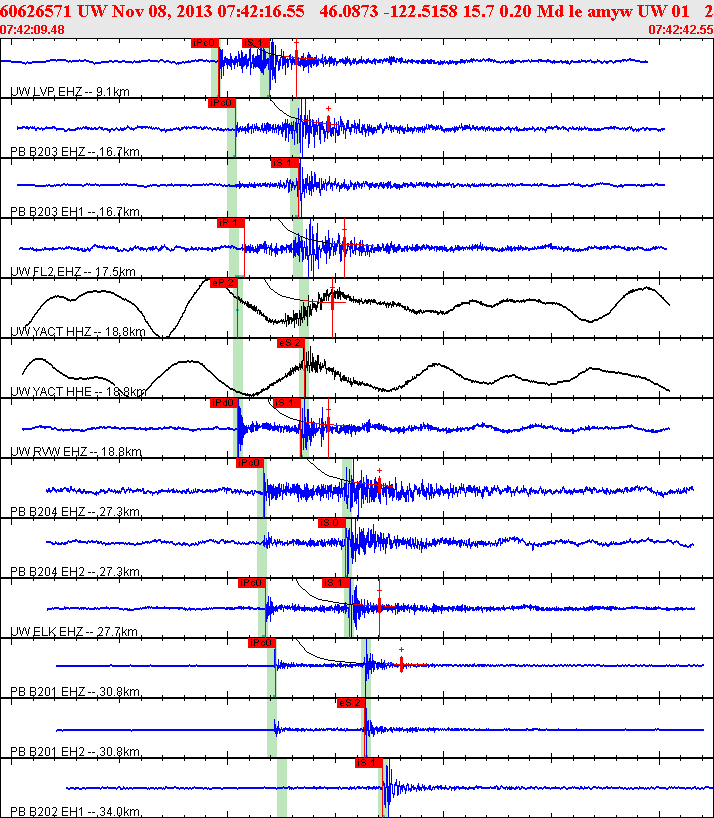Click the 'PB B201 EH2 -- 30.8km' station label
Screen dimensions: 714x818
76,752
